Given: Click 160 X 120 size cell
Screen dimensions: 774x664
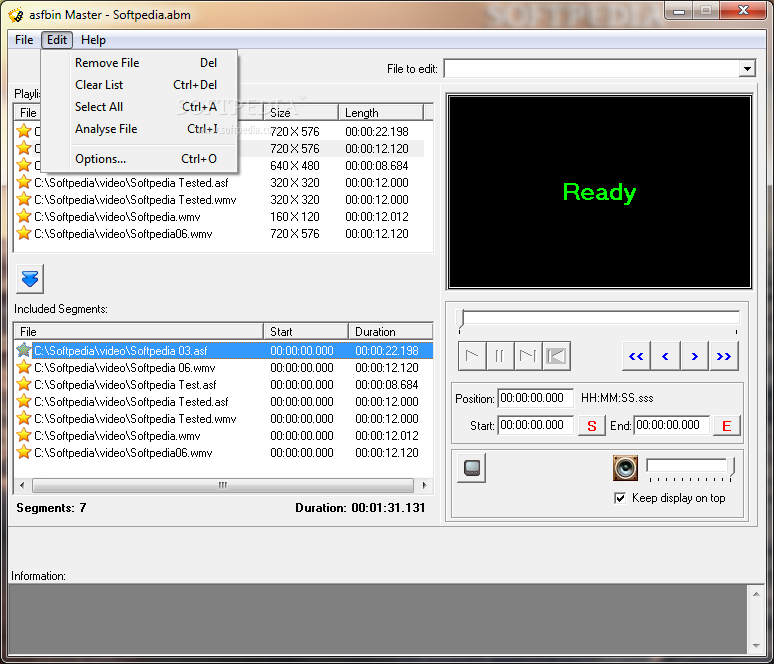Looking at the screenshot, I should 295,217.
